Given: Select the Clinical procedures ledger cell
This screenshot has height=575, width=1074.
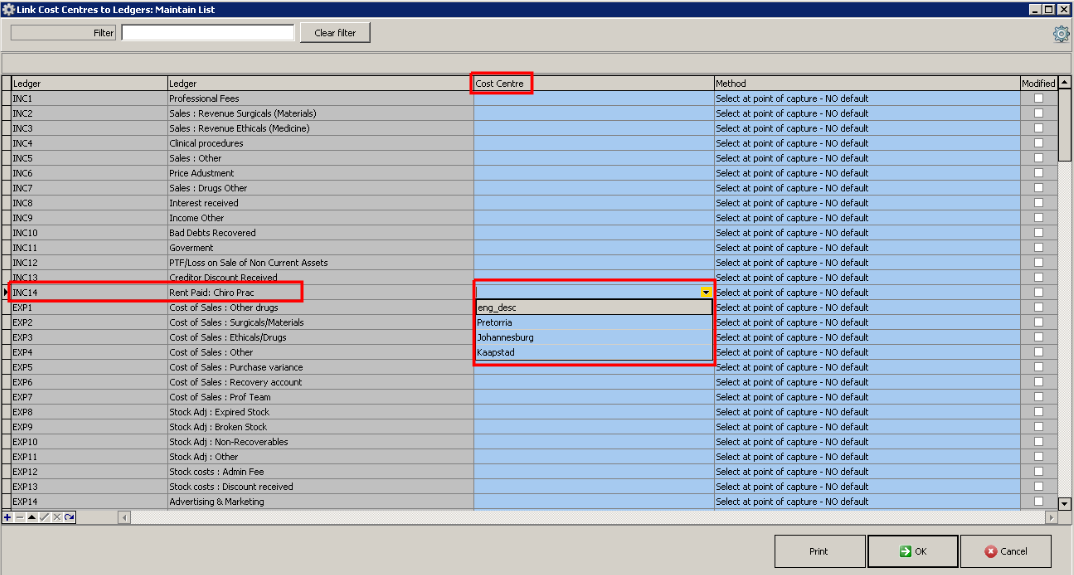Looking at the screenshot, I should tap(320, 143).
